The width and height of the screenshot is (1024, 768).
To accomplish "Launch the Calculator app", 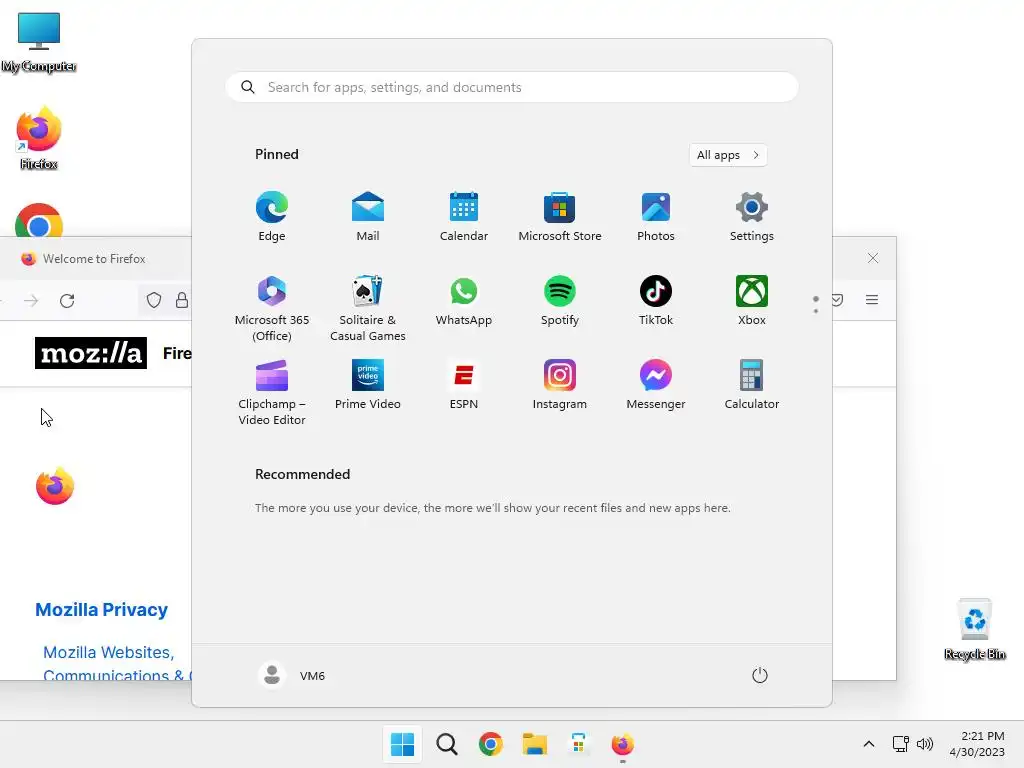I will point(752,385).
